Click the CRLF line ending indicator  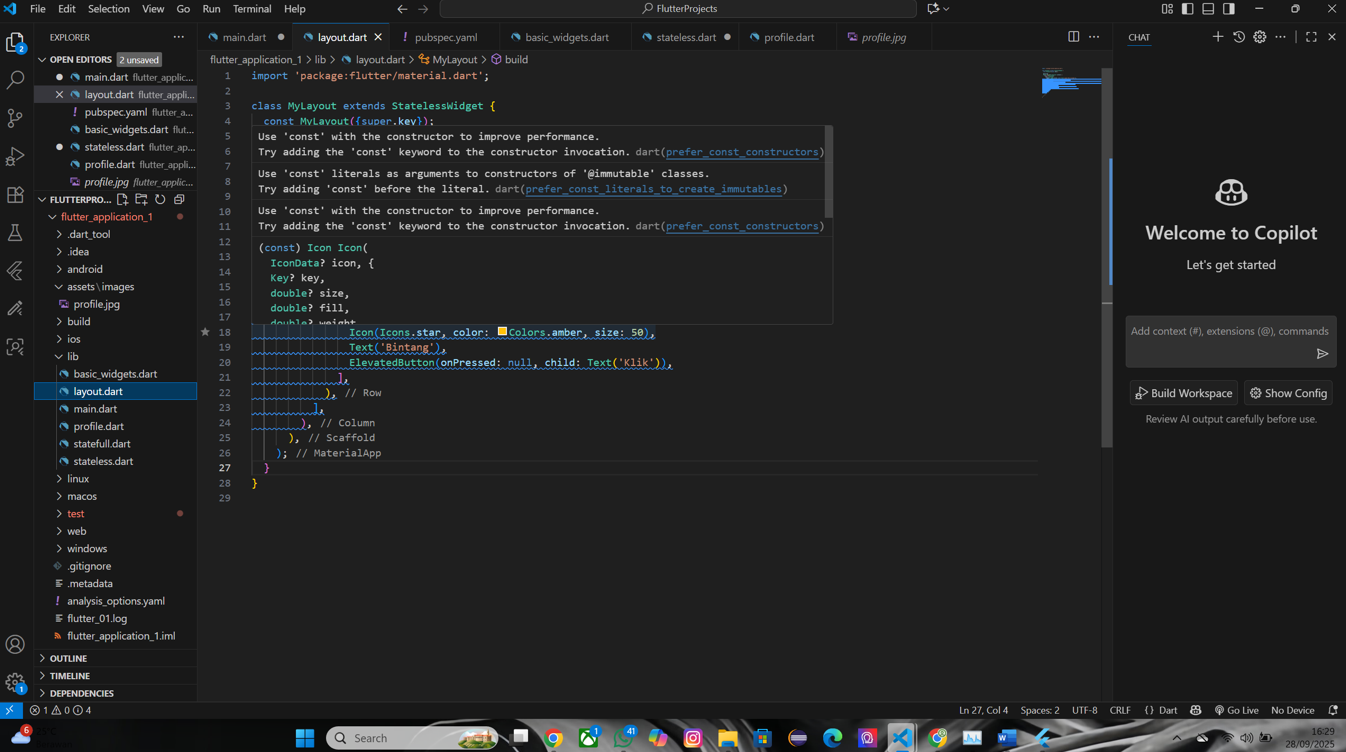(1119, 710)
